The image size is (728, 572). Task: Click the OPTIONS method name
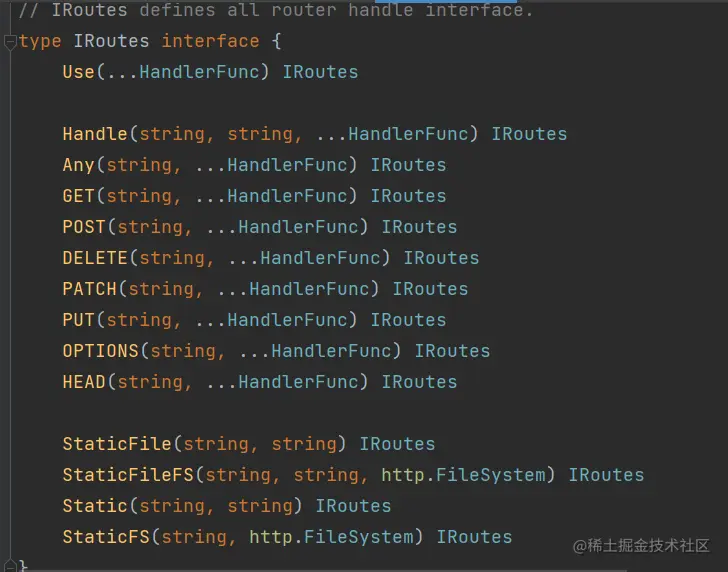(x=101, y=351)
